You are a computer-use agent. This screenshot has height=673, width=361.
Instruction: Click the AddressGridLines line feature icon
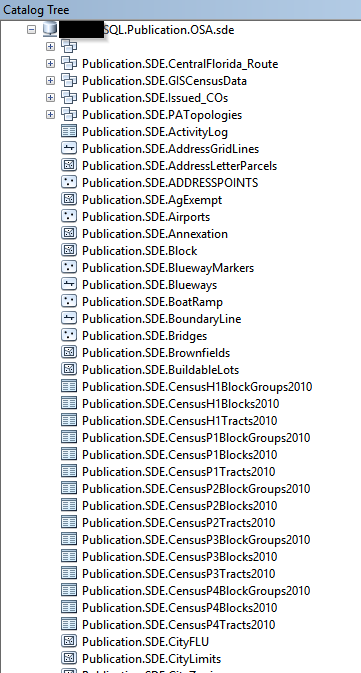[69, 149]
